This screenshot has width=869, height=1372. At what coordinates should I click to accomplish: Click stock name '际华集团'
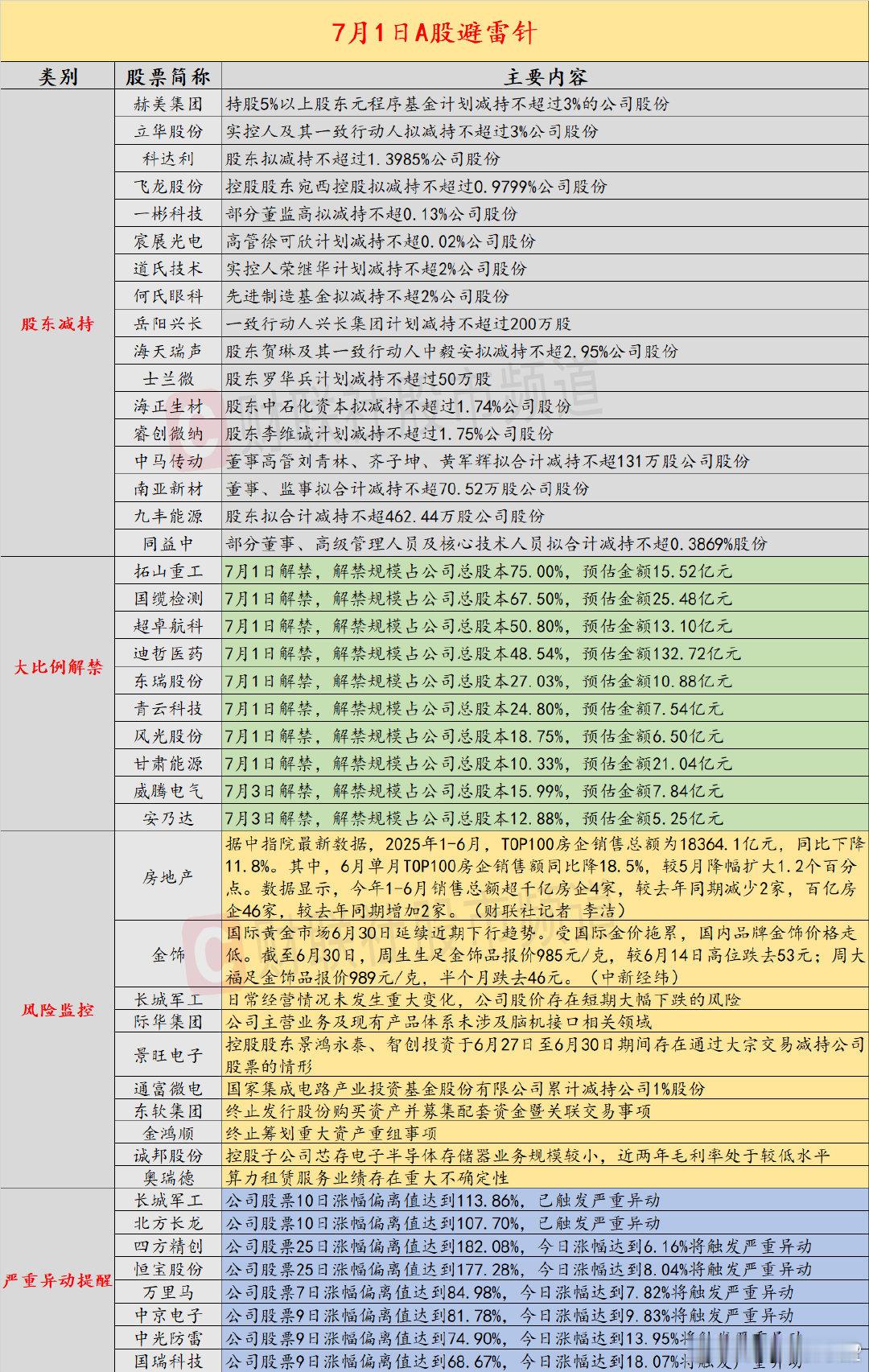[x=168, y=1022]
